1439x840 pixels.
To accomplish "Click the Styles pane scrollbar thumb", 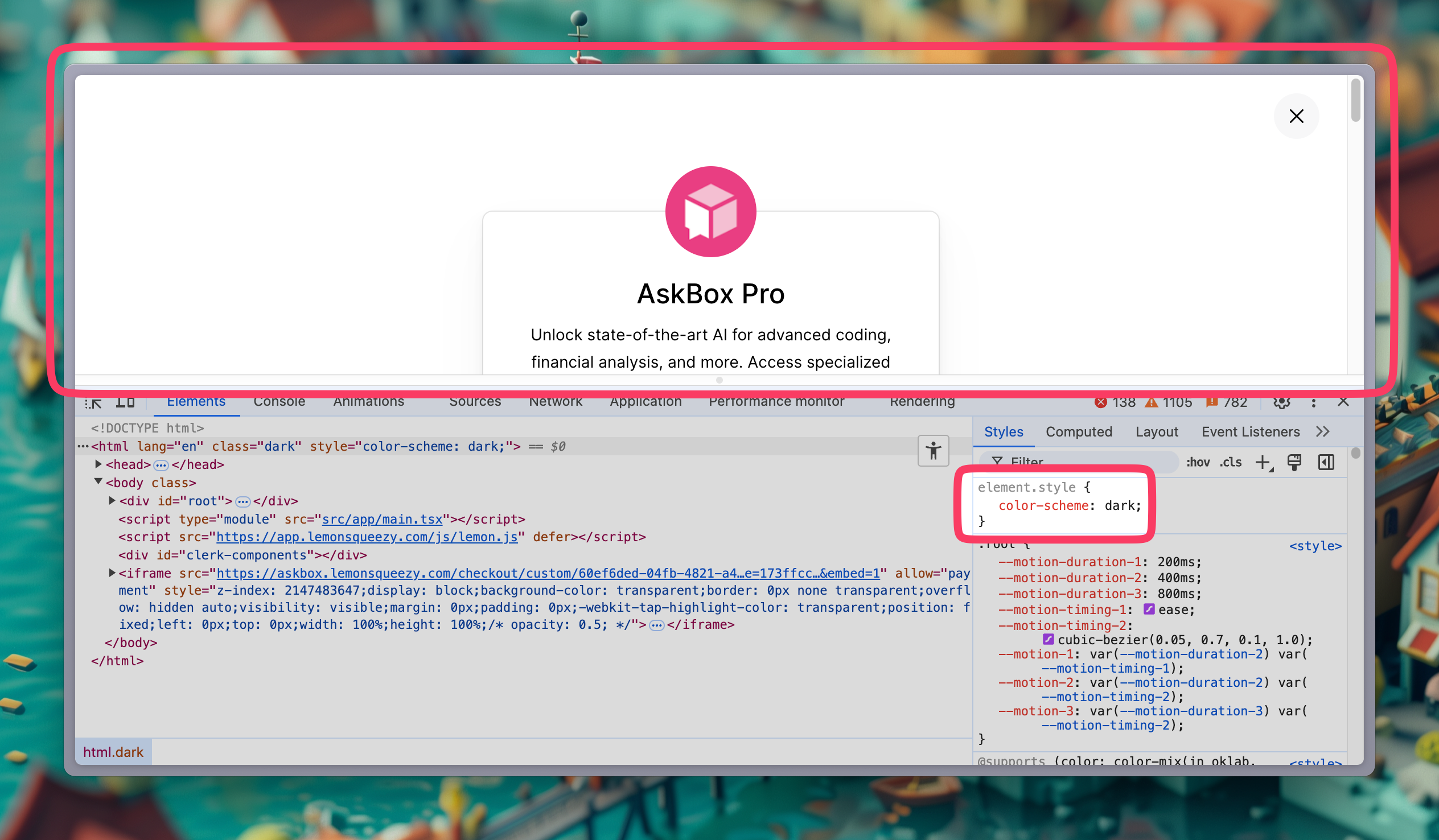I will [x=1355, y=453].
